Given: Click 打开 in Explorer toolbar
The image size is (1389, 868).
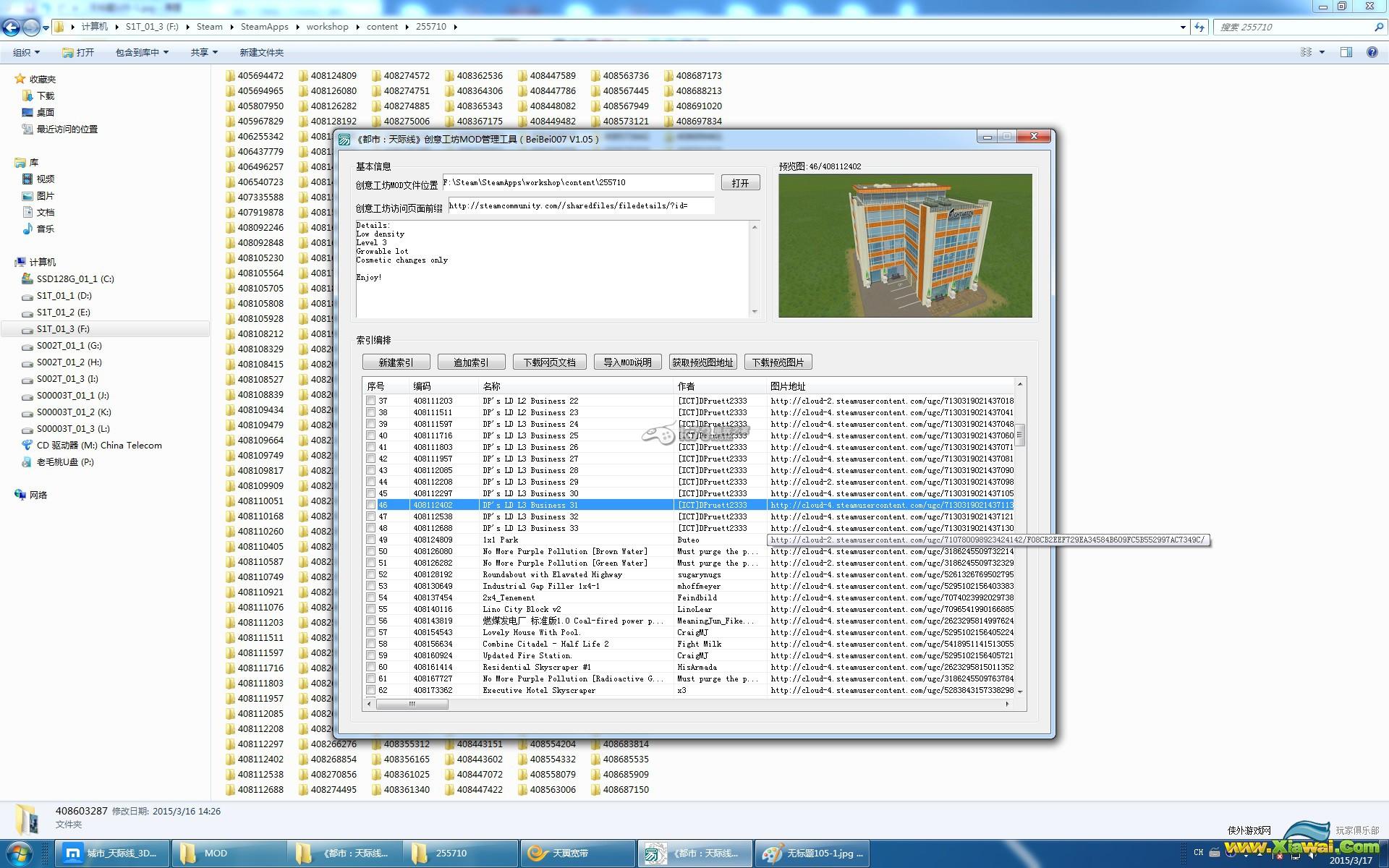Looking at the screenshot, I should tap(78, 52).
